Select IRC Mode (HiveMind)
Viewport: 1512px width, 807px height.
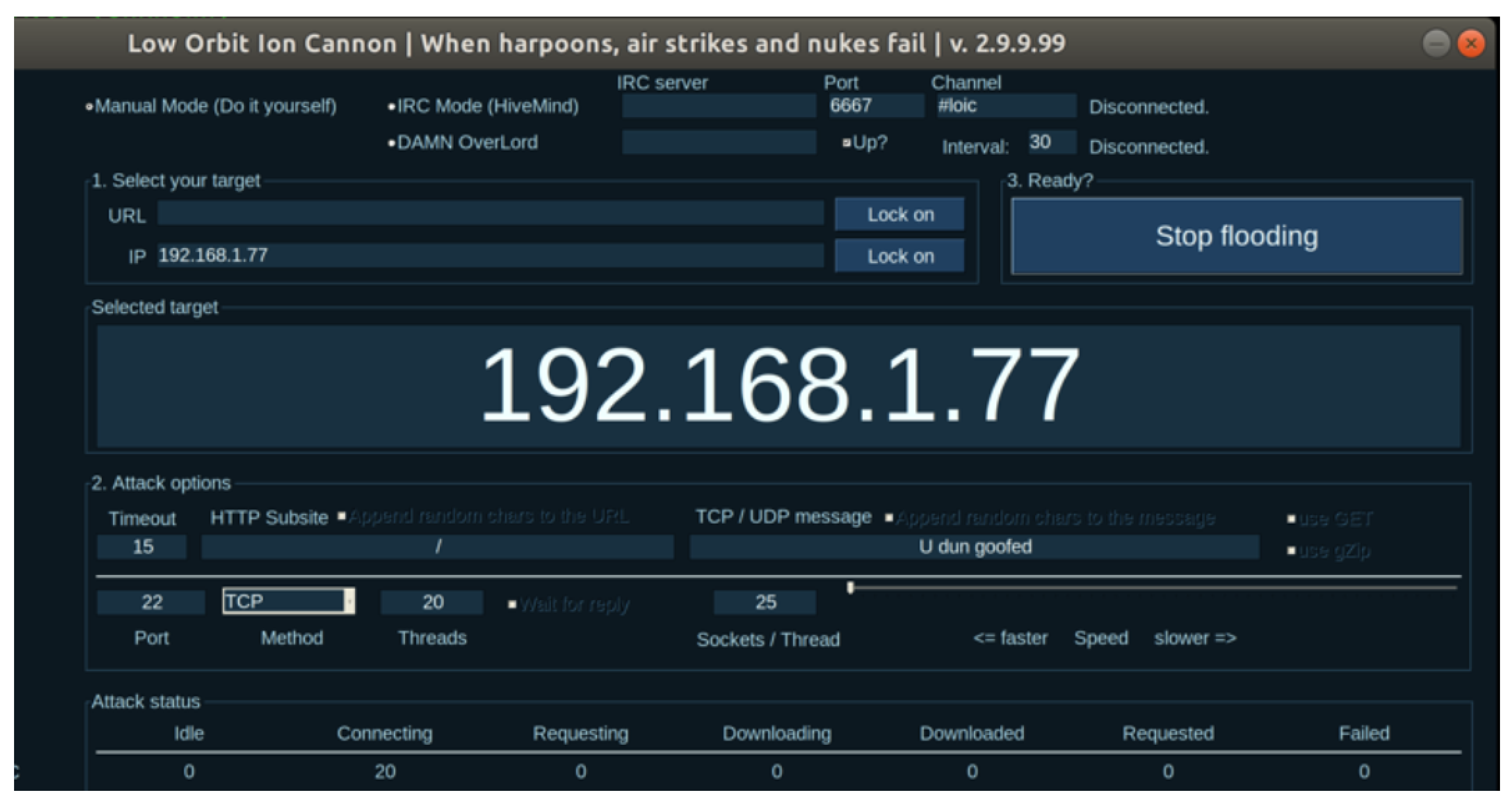click(x=391, y=106)
